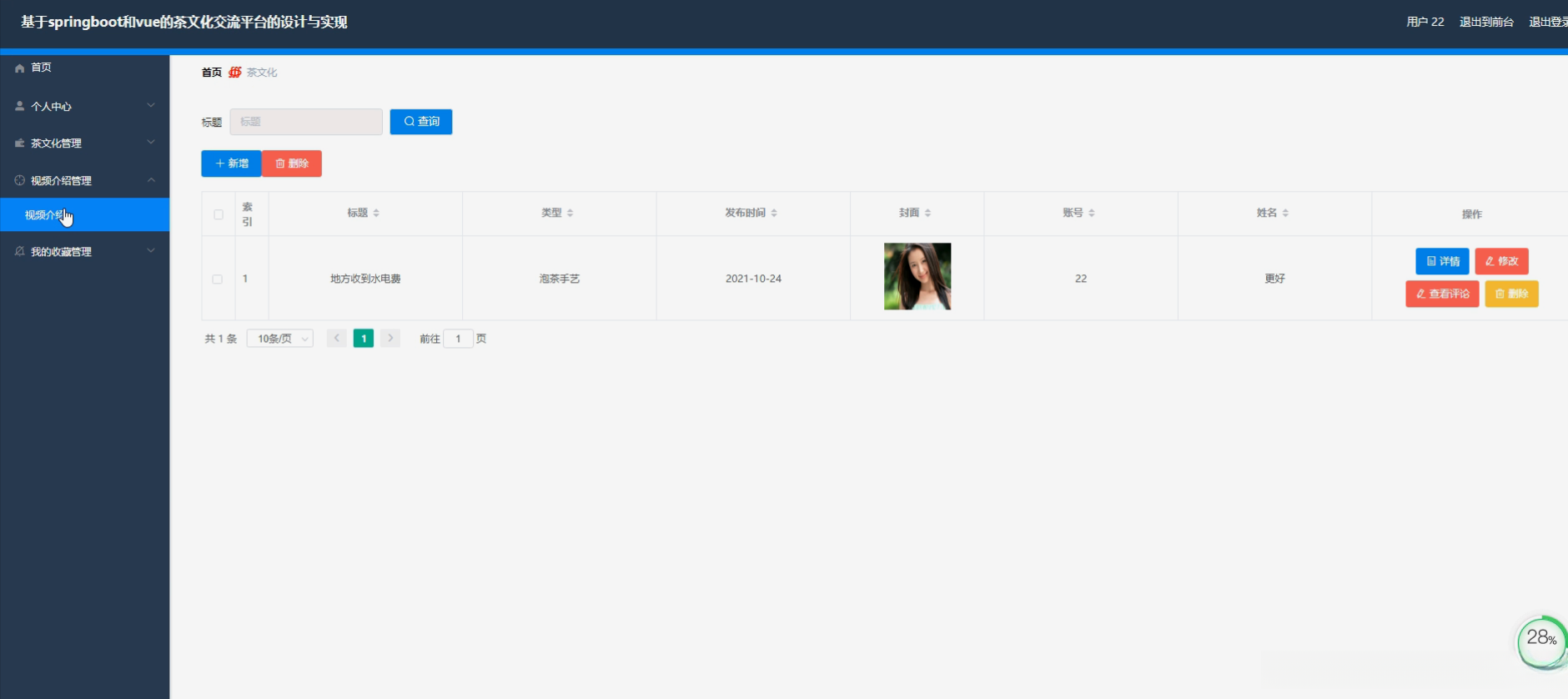Click the date cell 2021-10-24
The height and width of the screenshot is (699, 1568).
coord(753,279)
